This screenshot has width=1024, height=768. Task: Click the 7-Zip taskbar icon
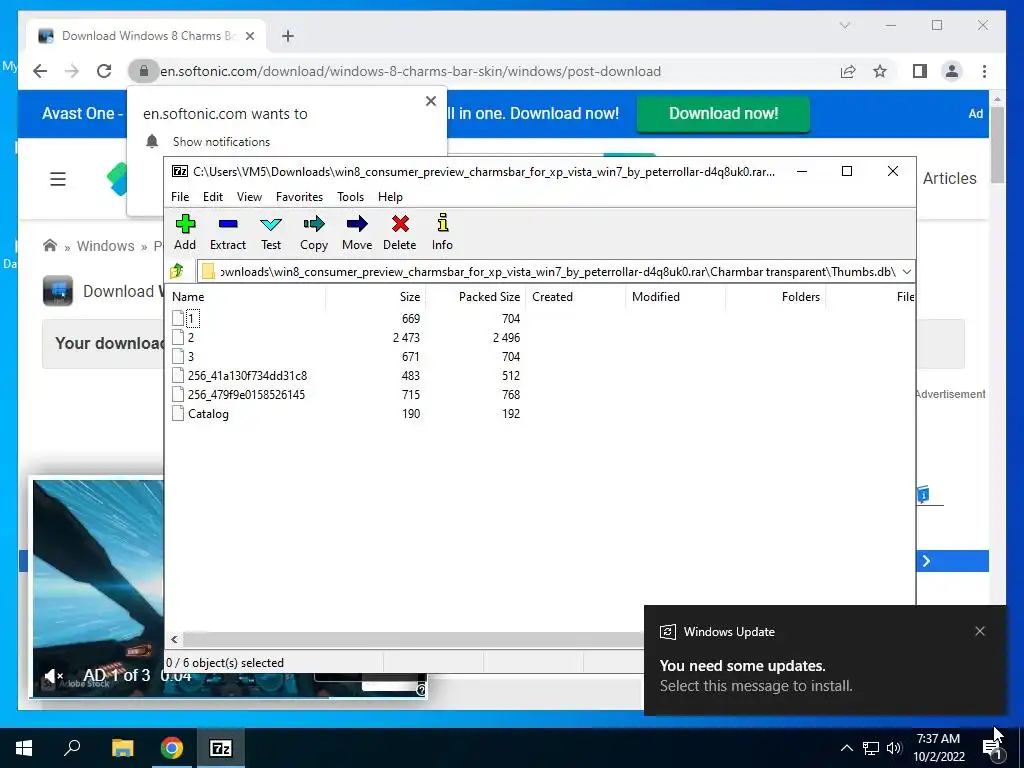221,748
